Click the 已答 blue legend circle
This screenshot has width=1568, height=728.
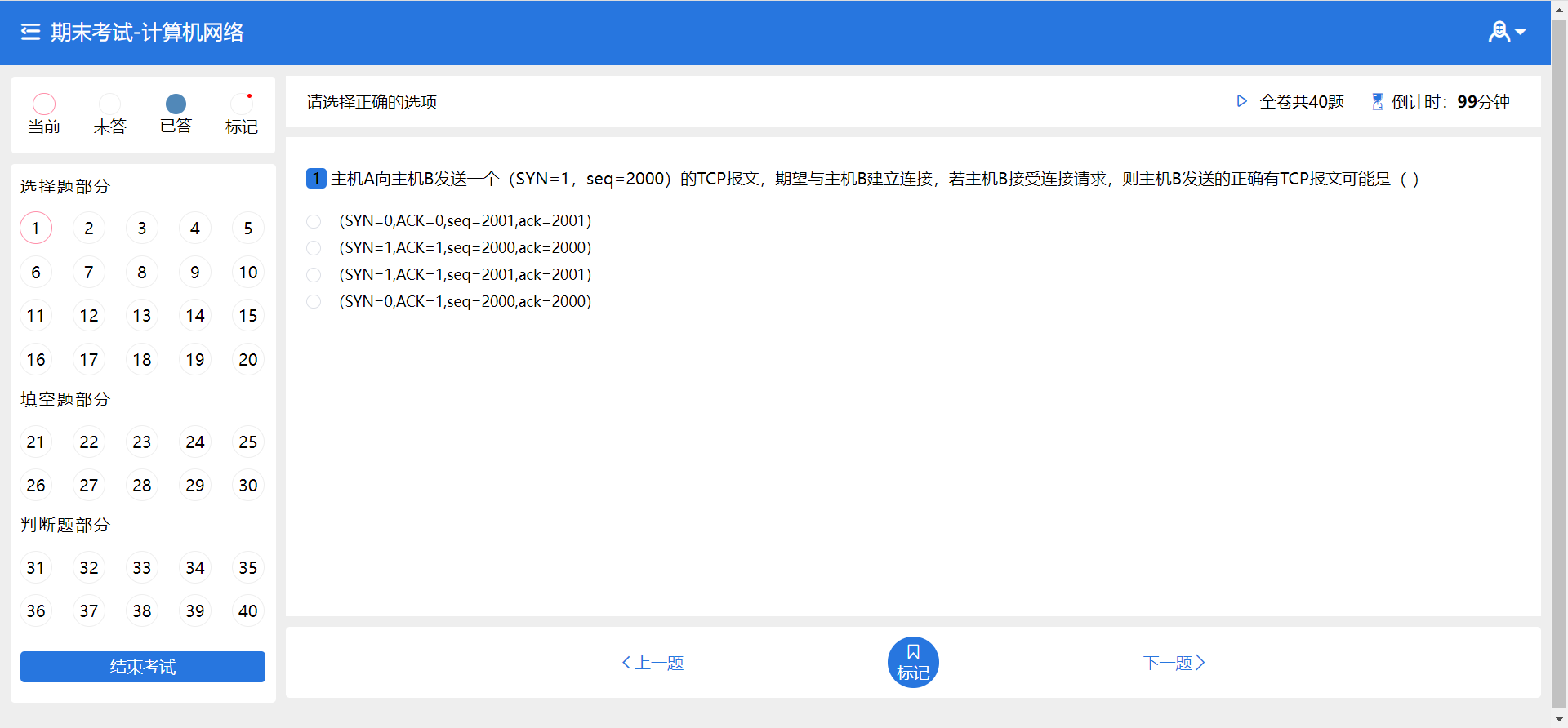176,104
